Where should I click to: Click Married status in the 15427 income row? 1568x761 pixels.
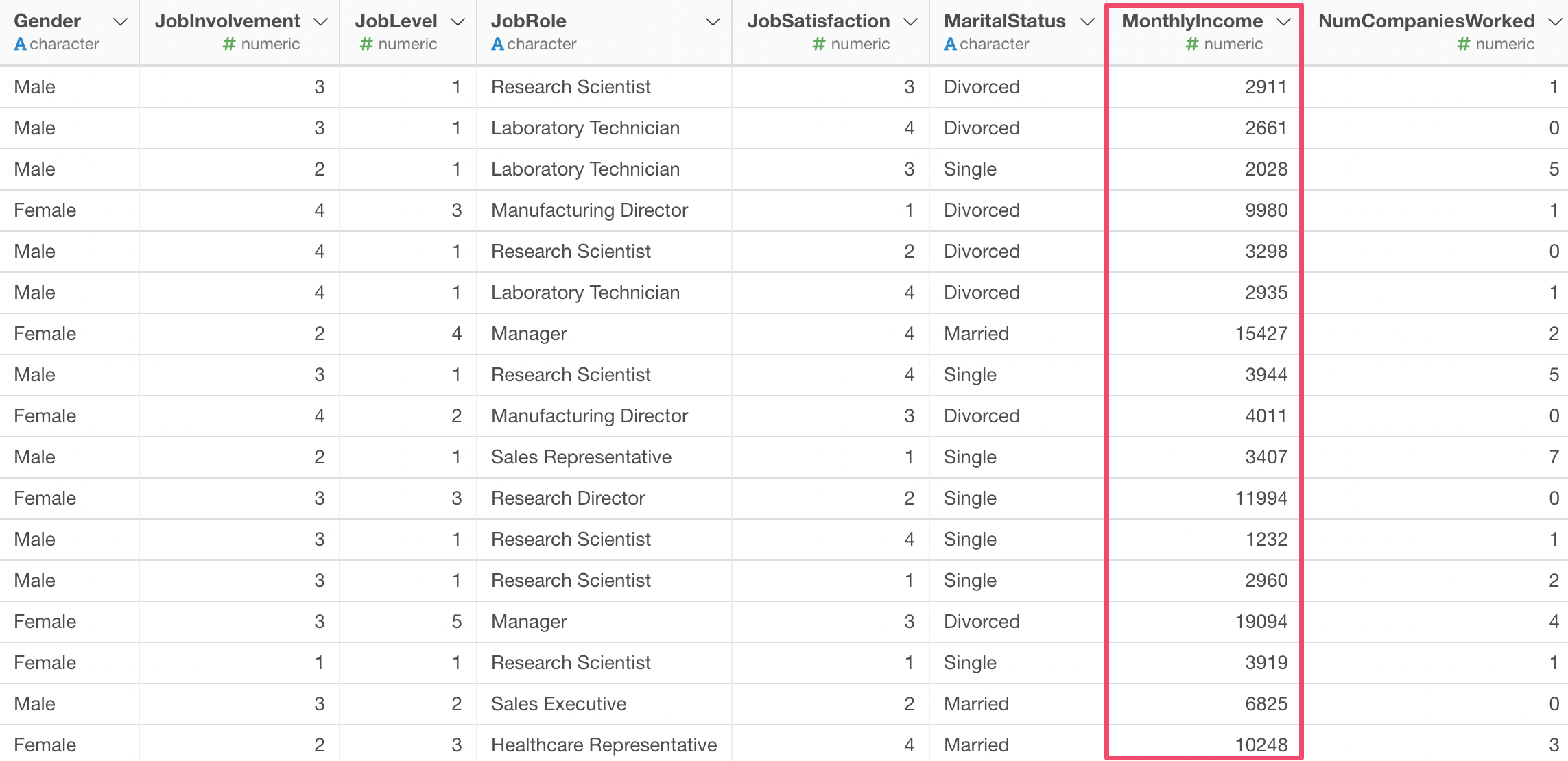point(976,334)
